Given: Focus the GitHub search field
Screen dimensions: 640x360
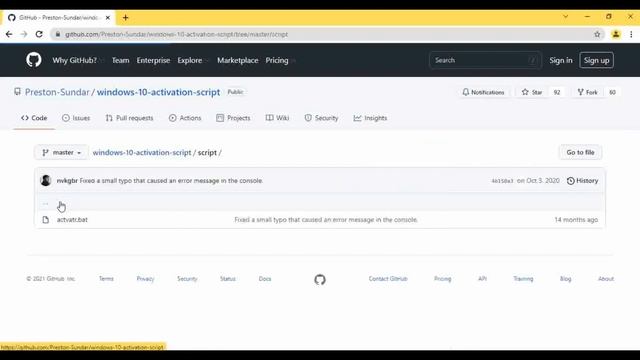Looking at the screenshot, I should pos(485,60).
